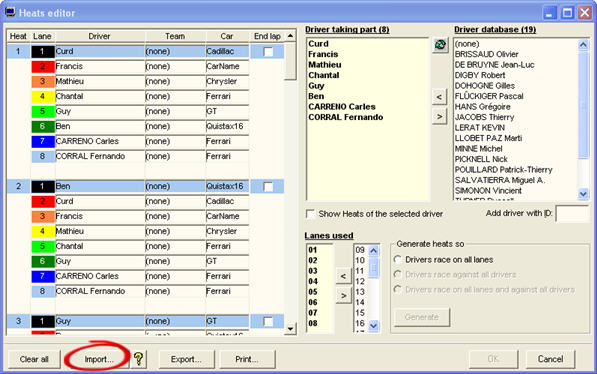Remove lane from used lanes with '>'
Screen dimensions: 597x374
point(343,296)
